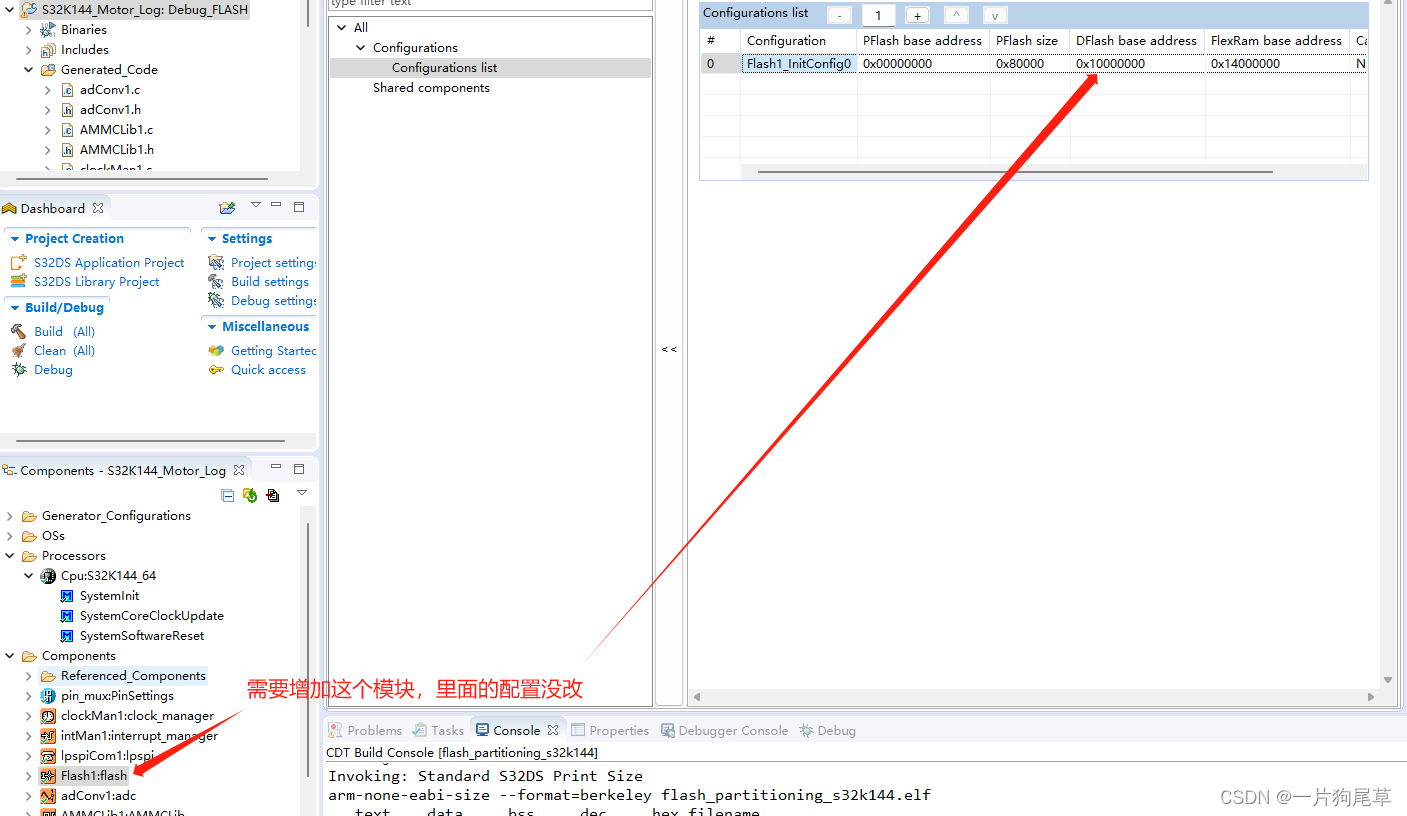This screenshot has width=1407, height=816.
Task: Collapse the Settings section in Dashboard
Action: 211,239
